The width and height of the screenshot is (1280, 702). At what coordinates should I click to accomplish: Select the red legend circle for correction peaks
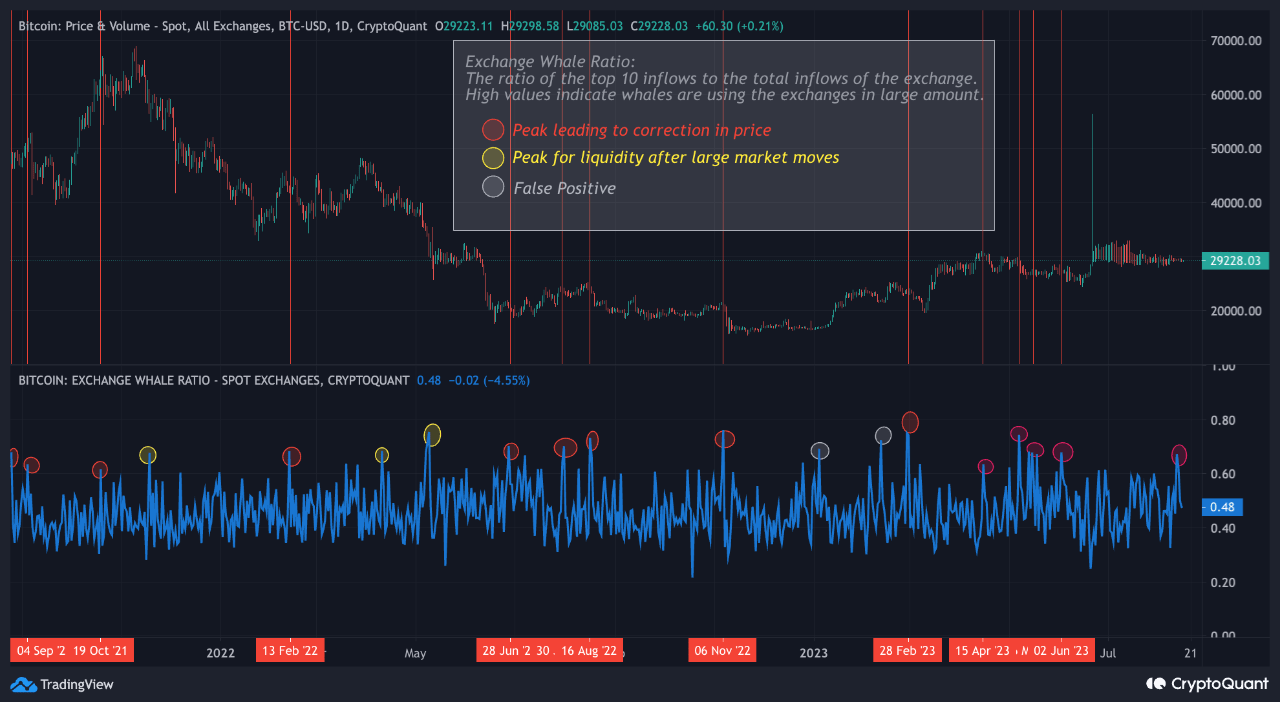click(493, 130)
